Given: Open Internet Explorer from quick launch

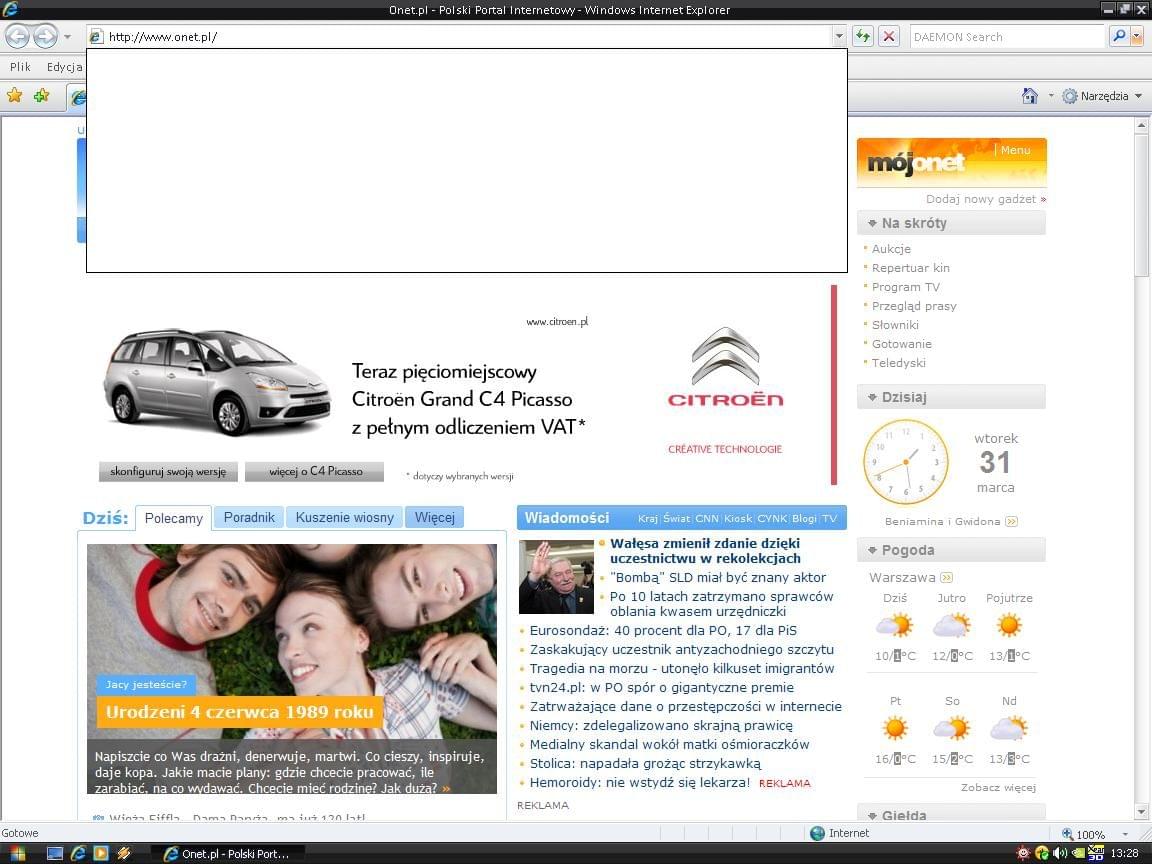Looking at the screenshot, I should point(77,853).
